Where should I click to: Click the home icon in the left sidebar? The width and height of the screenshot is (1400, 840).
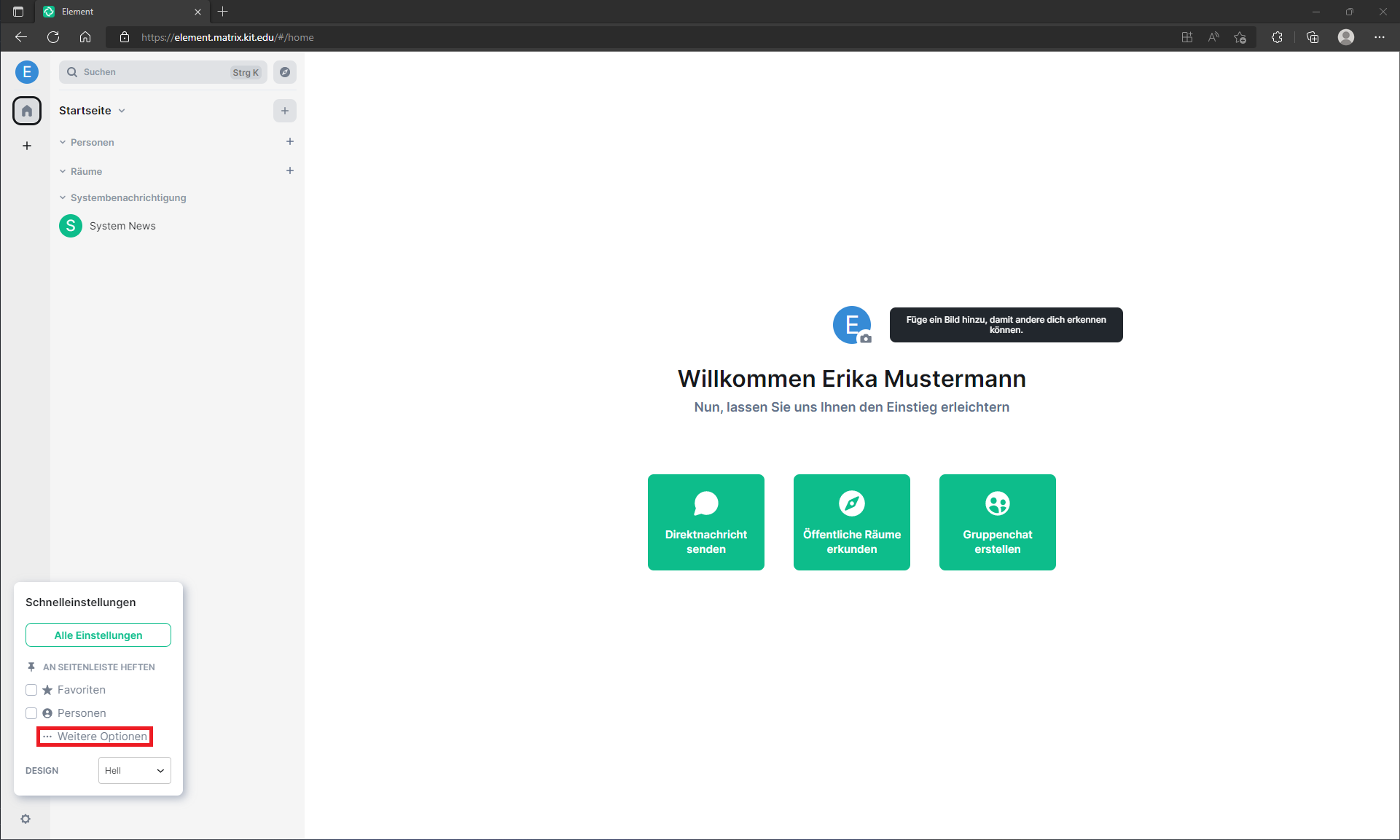pos(27,110)
